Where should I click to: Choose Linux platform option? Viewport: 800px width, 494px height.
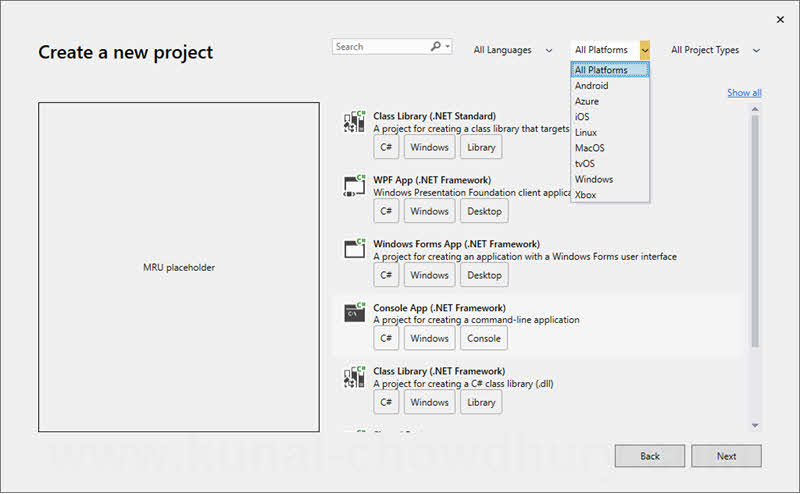[x=610, y=132]
